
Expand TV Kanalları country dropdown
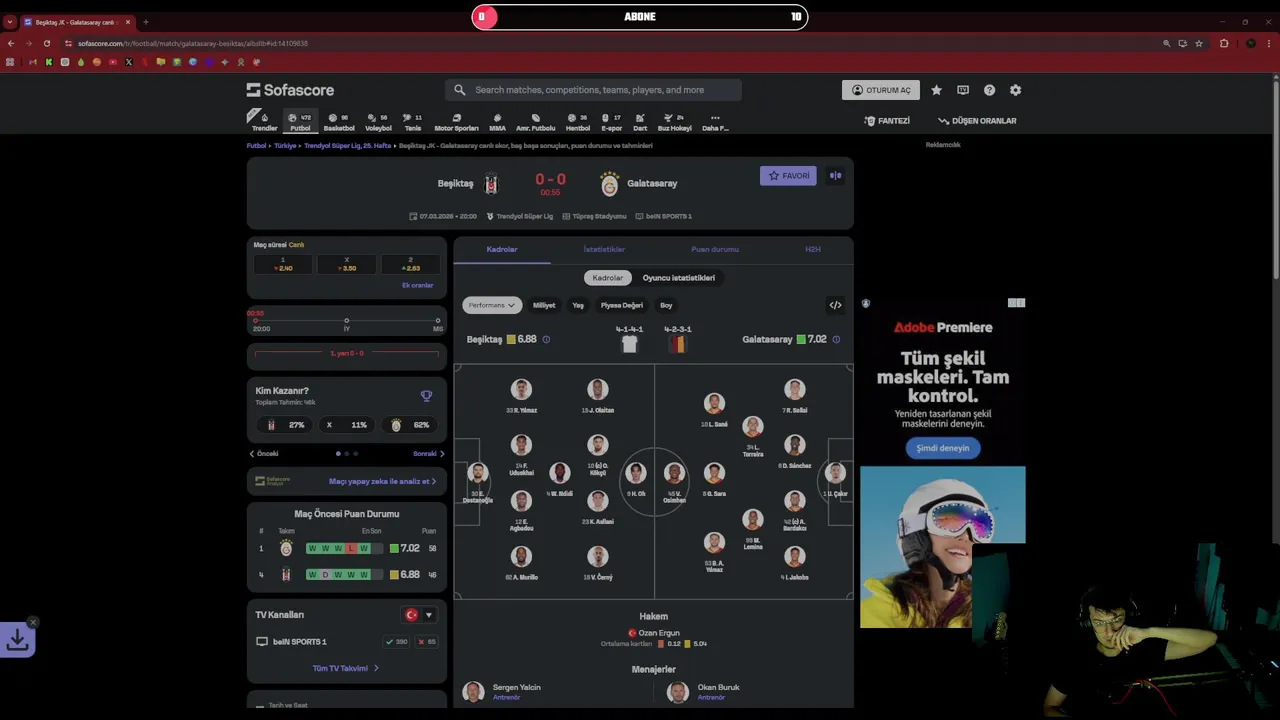tap(418, 615)
